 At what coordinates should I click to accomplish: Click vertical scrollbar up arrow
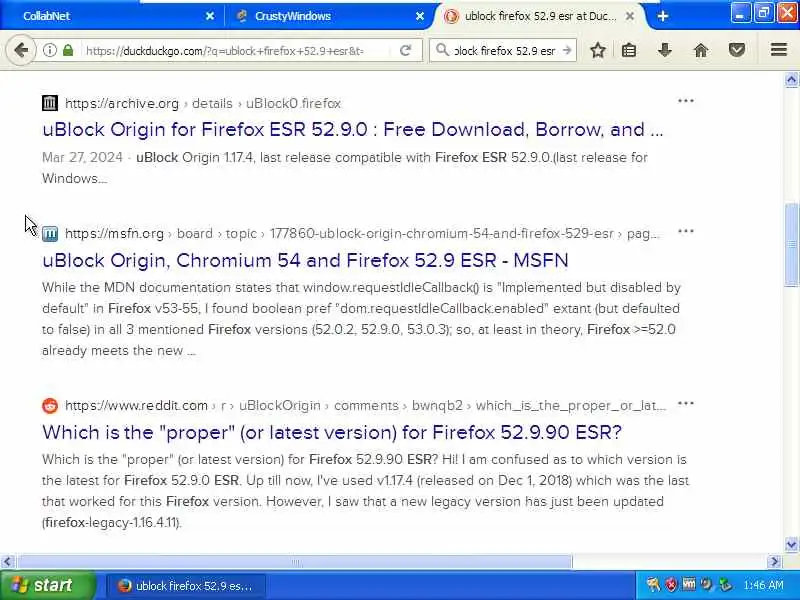click(x=791, y=80)
